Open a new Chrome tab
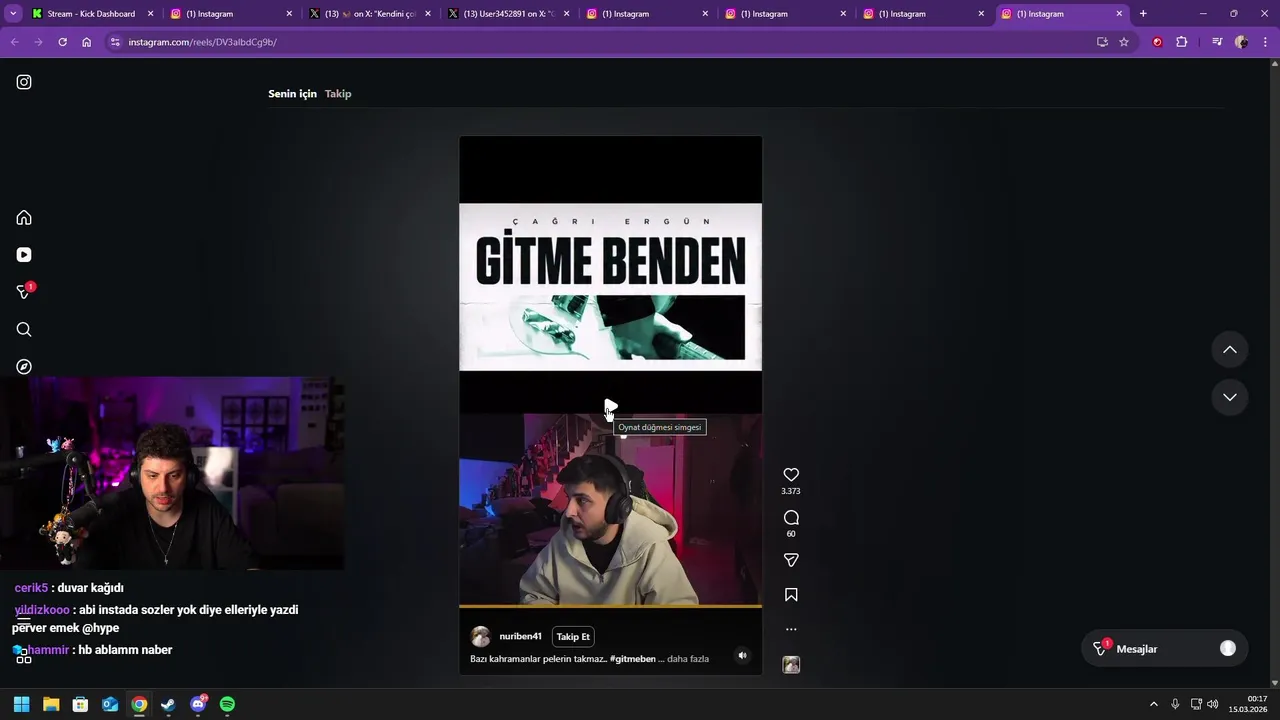 (x=1143, y=14)
